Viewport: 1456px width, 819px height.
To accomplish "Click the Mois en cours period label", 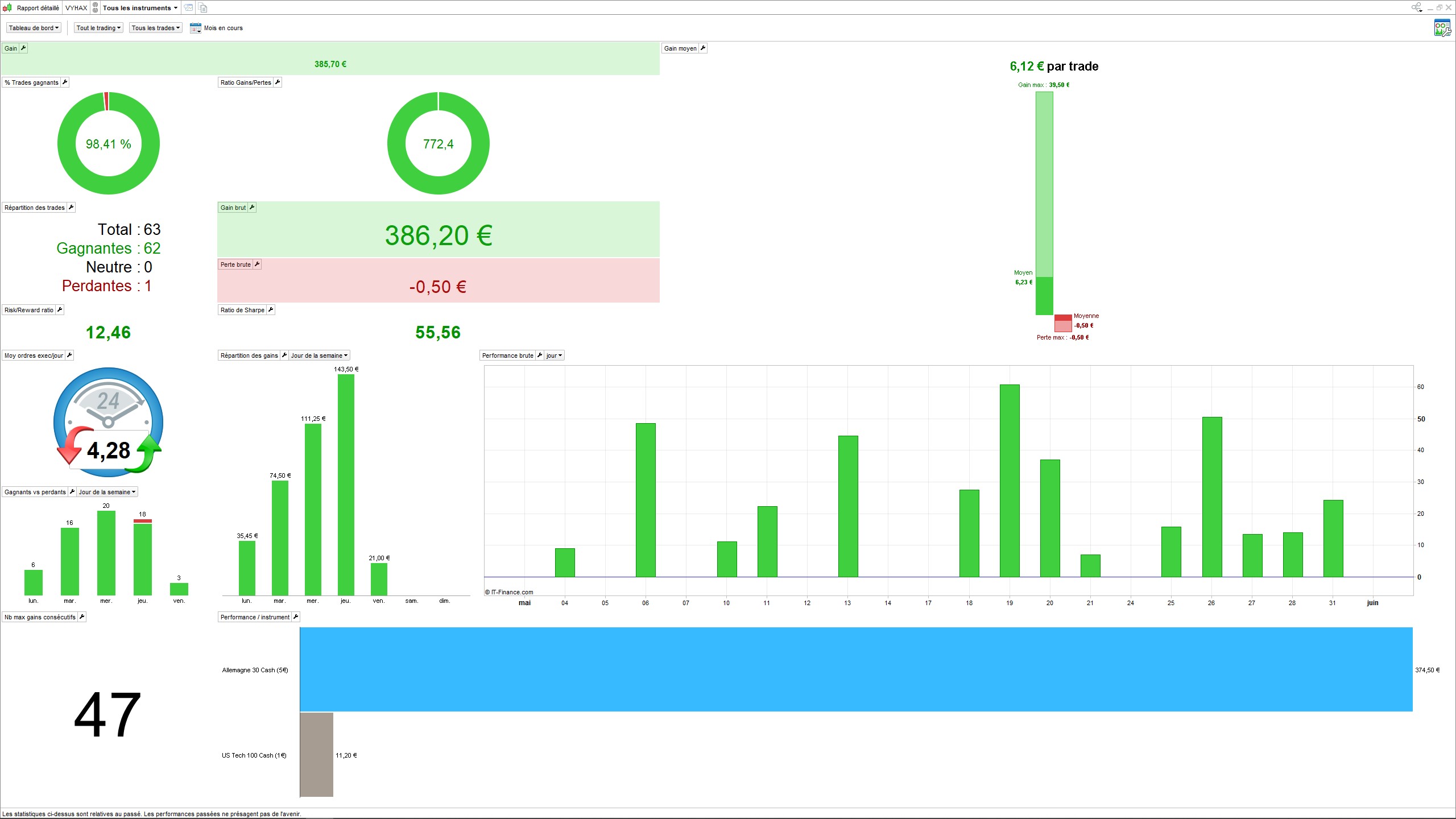I will (223, 28).
